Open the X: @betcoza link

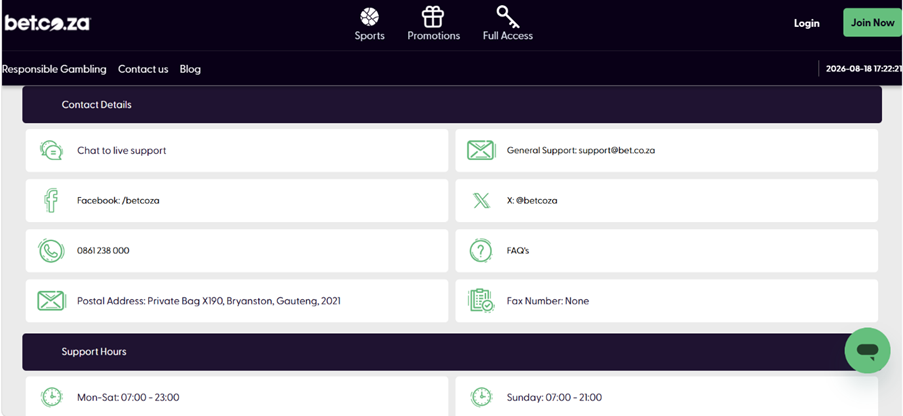tap(532, 201)
